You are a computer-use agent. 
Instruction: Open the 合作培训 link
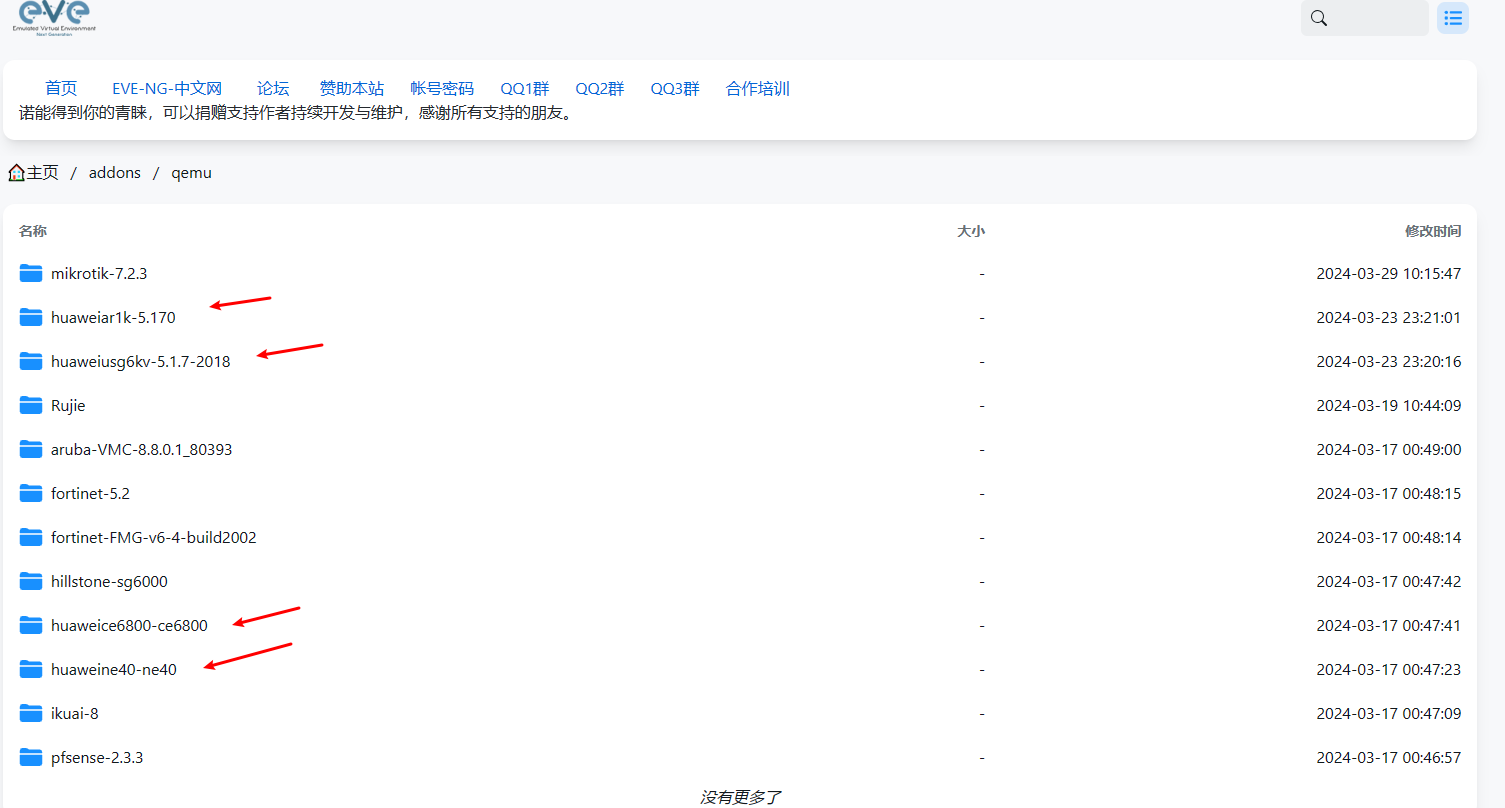pyautogui.click(x=758, y=89)
